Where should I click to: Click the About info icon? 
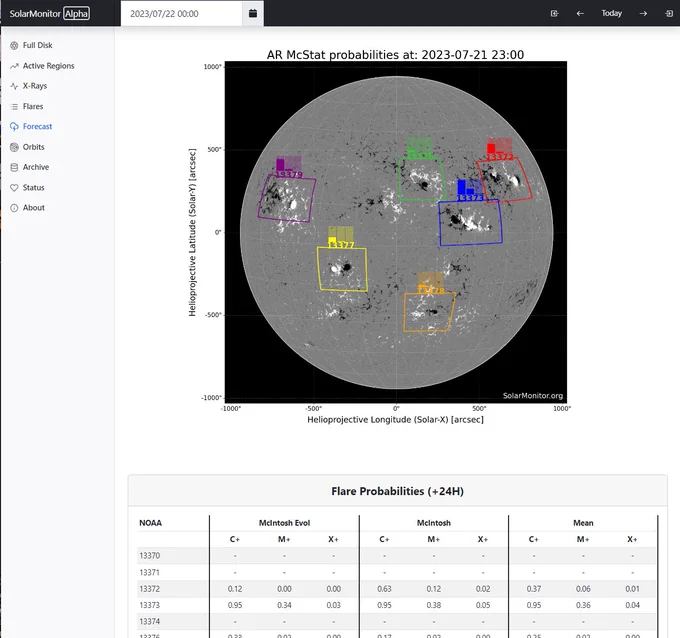point(14,208)
